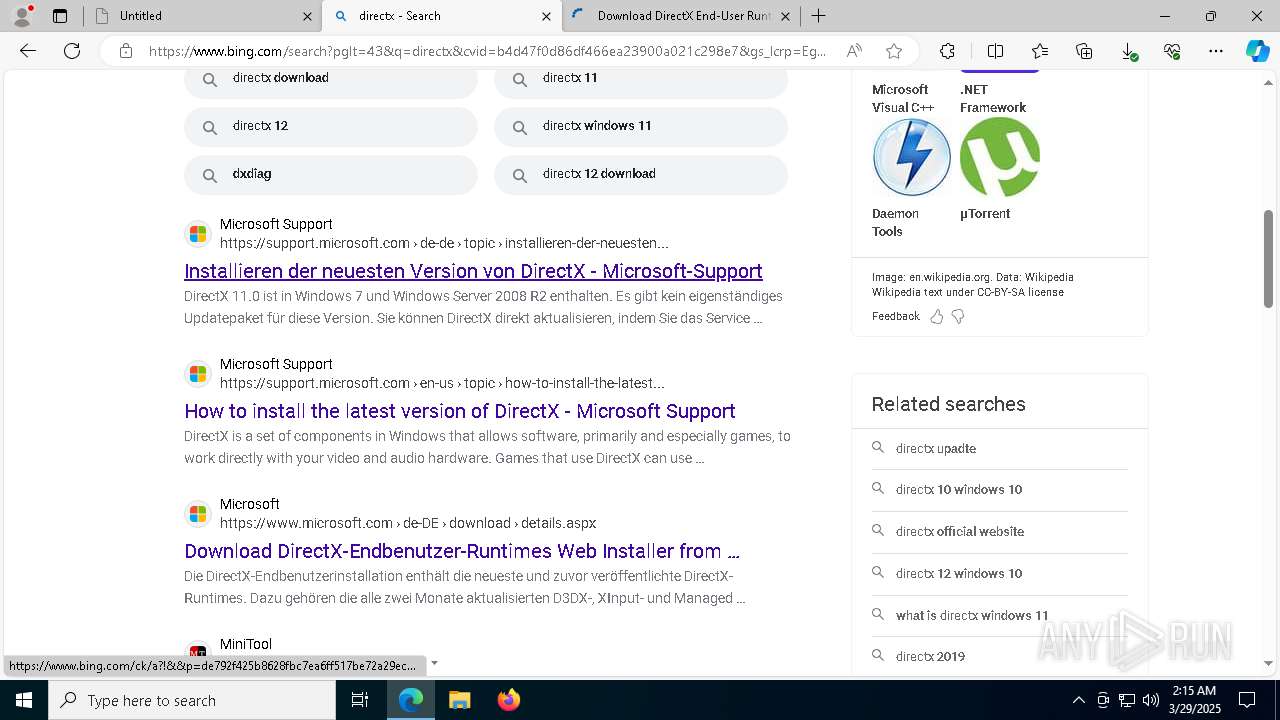Open volume control in tray

[1150, 700]
